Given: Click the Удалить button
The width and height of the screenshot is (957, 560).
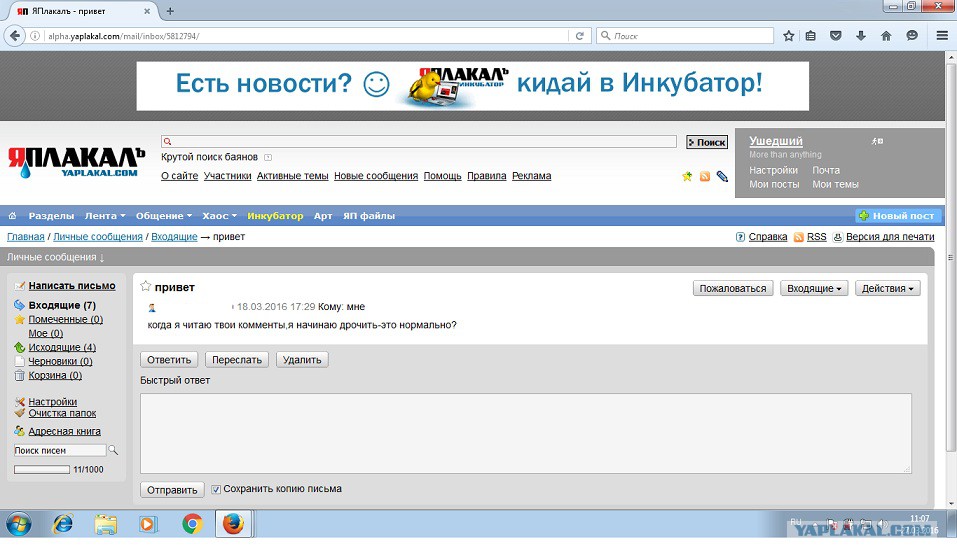Looking at the screenshot, I should [x=302, y=360].
